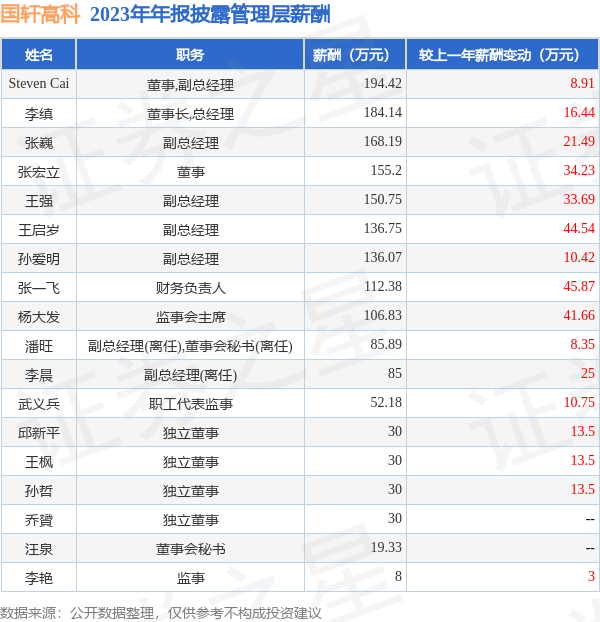The image size is (600, 622).
Task: Click 潘旺's position 副总经理(离任),董事会秘书(离任)
Action: (190, 346)
